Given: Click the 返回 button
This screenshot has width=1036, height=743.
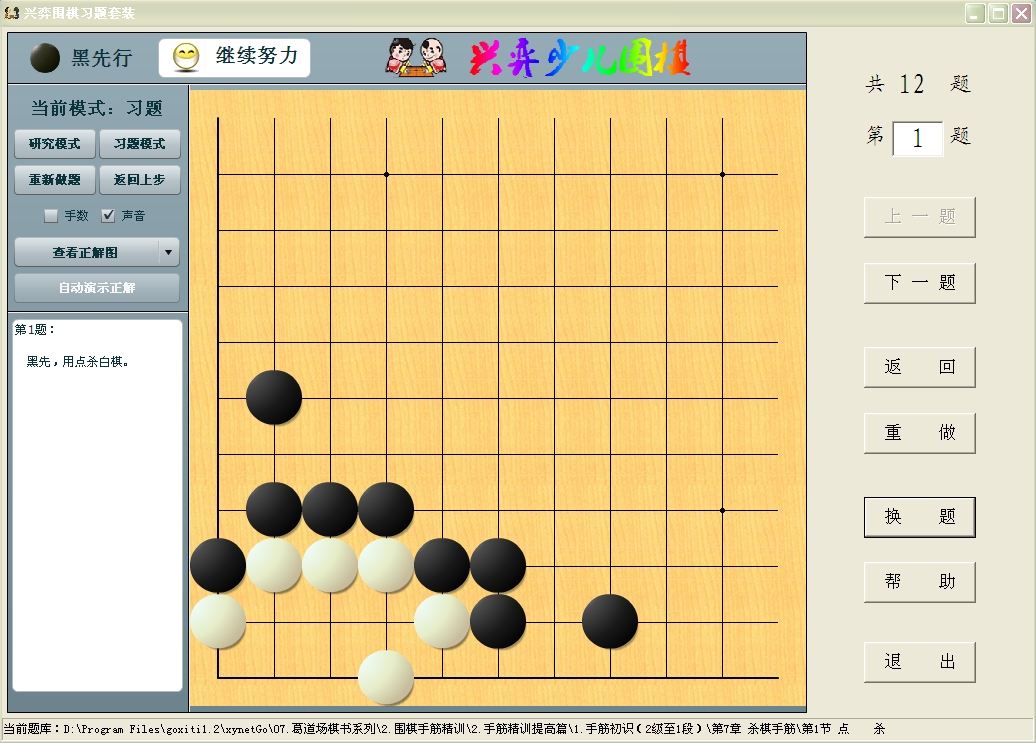Looking at the screenshot, I should coord(920,367).
